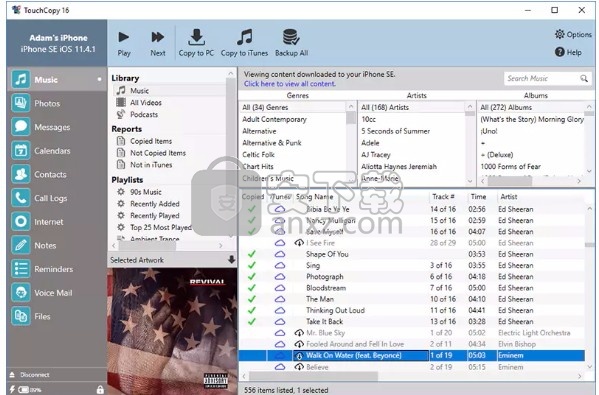Skip to Next track

click(x=158, y=43)
